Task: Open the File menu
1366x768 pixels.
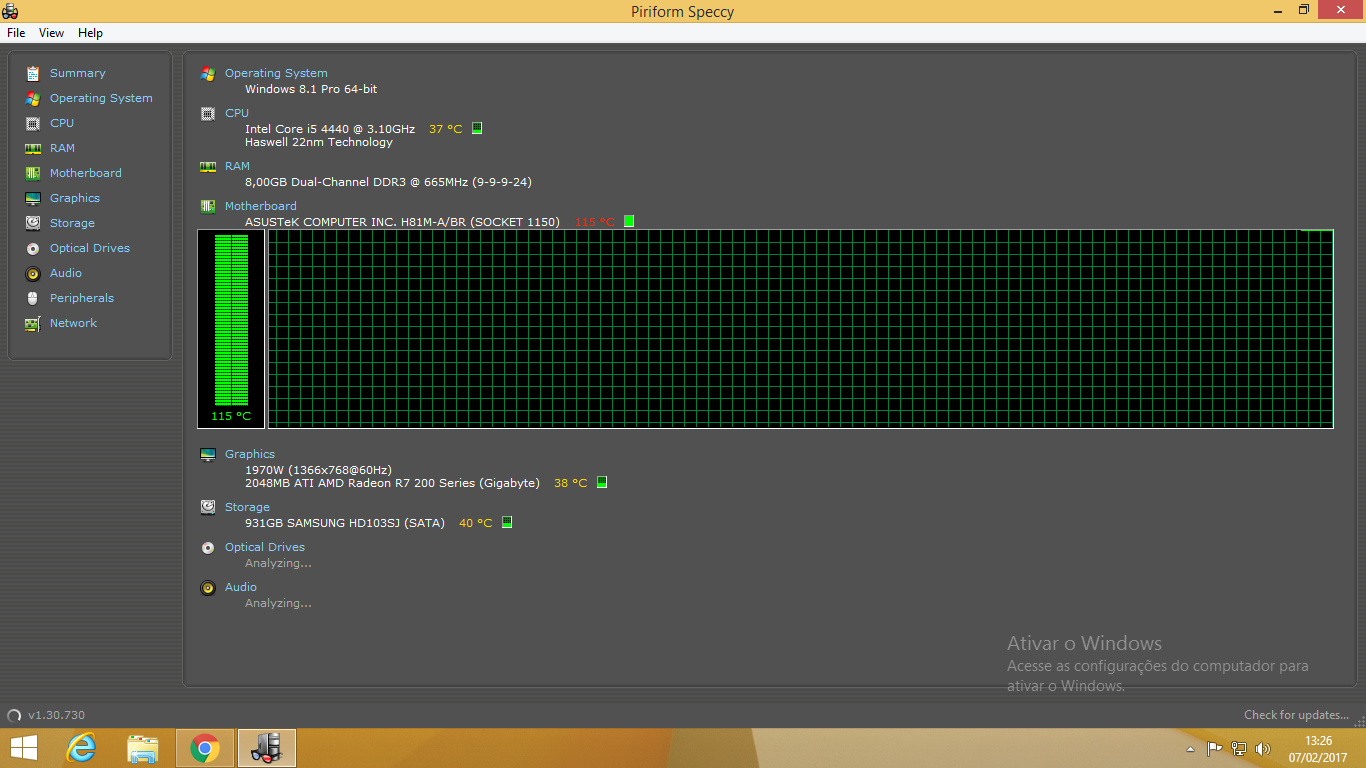Action: pyautogui.click(x=16, y=33)
